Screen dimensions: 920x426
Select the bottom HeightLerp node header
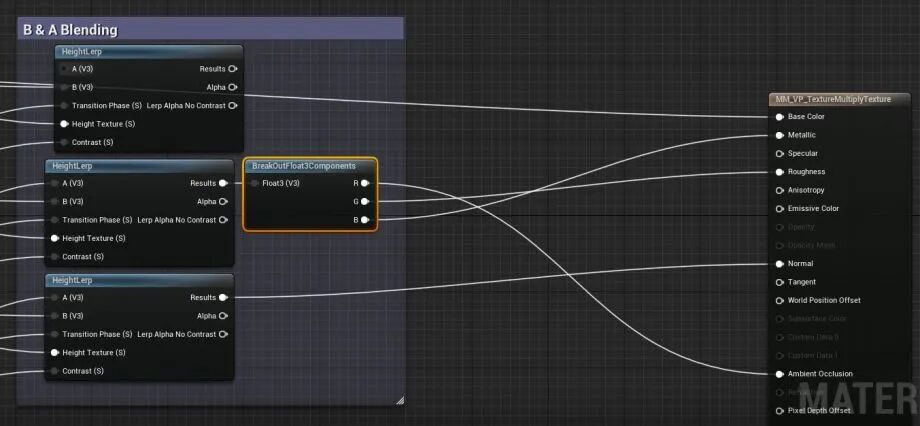pos(140,280)
